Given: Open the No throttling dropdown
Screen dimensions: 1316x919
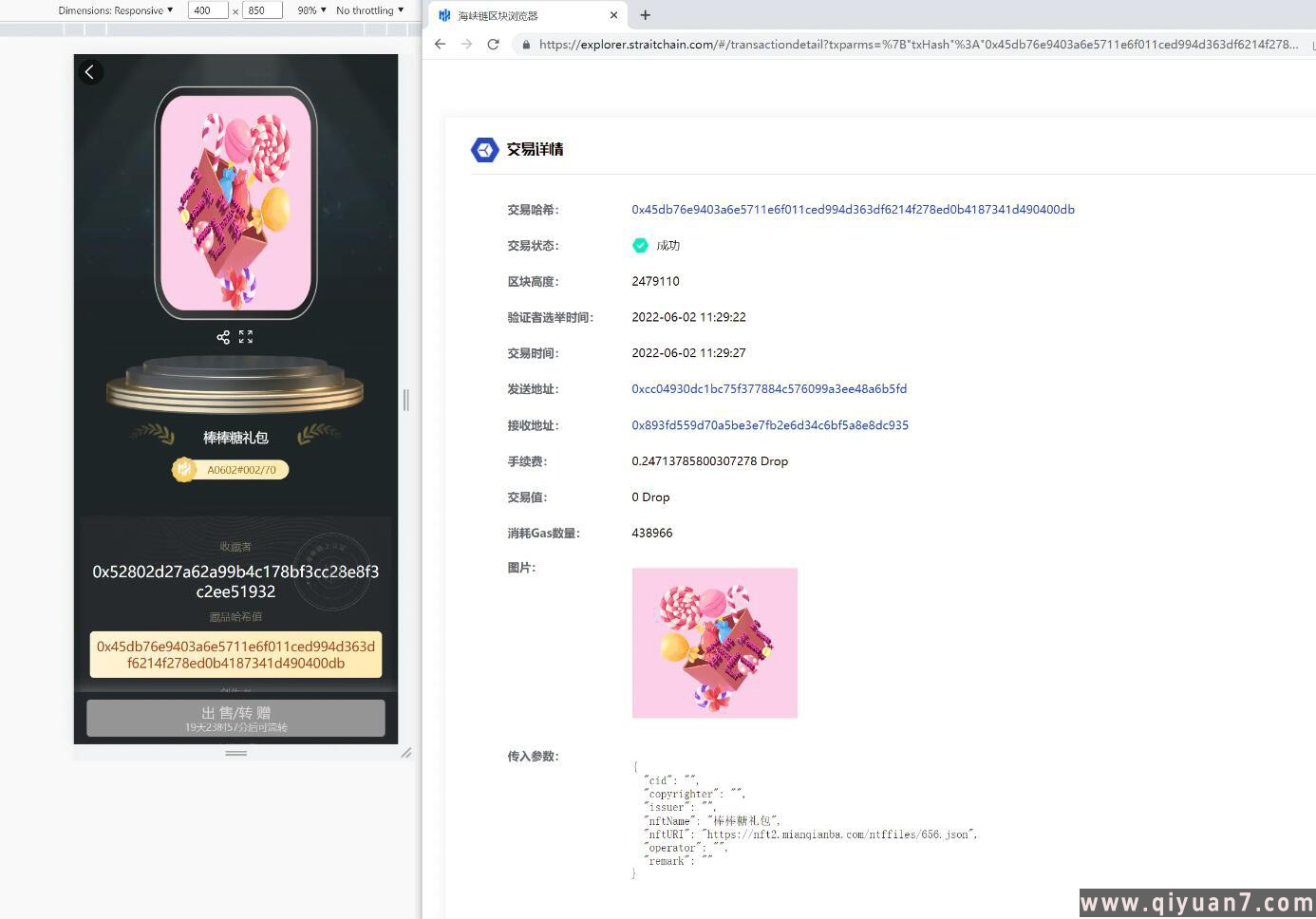Looking at the screenshot, I should click(369, 10).
